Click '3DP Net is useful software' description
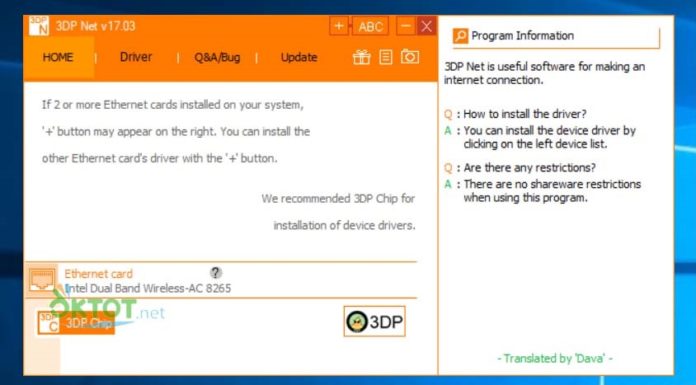Image resolution: width=696 pixels, height=385 pixels. pos(544,73)
